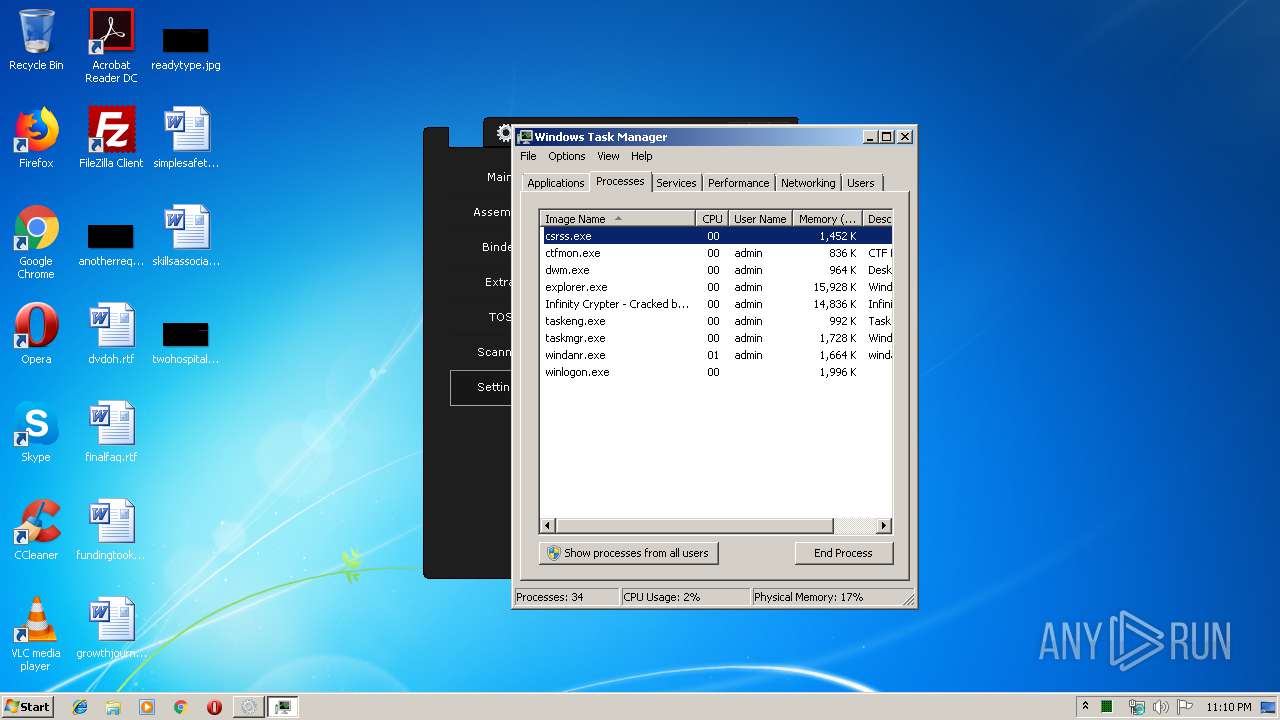Image resolution: width=1280 pixels, height=720 pixels.
Task: Open the Options menu
Action: pyautogui.click(x=566, y=156)
